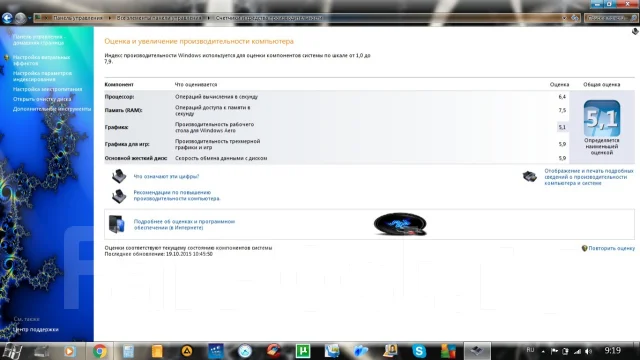Click RAM score value 7,5

(x=562, y=110)
